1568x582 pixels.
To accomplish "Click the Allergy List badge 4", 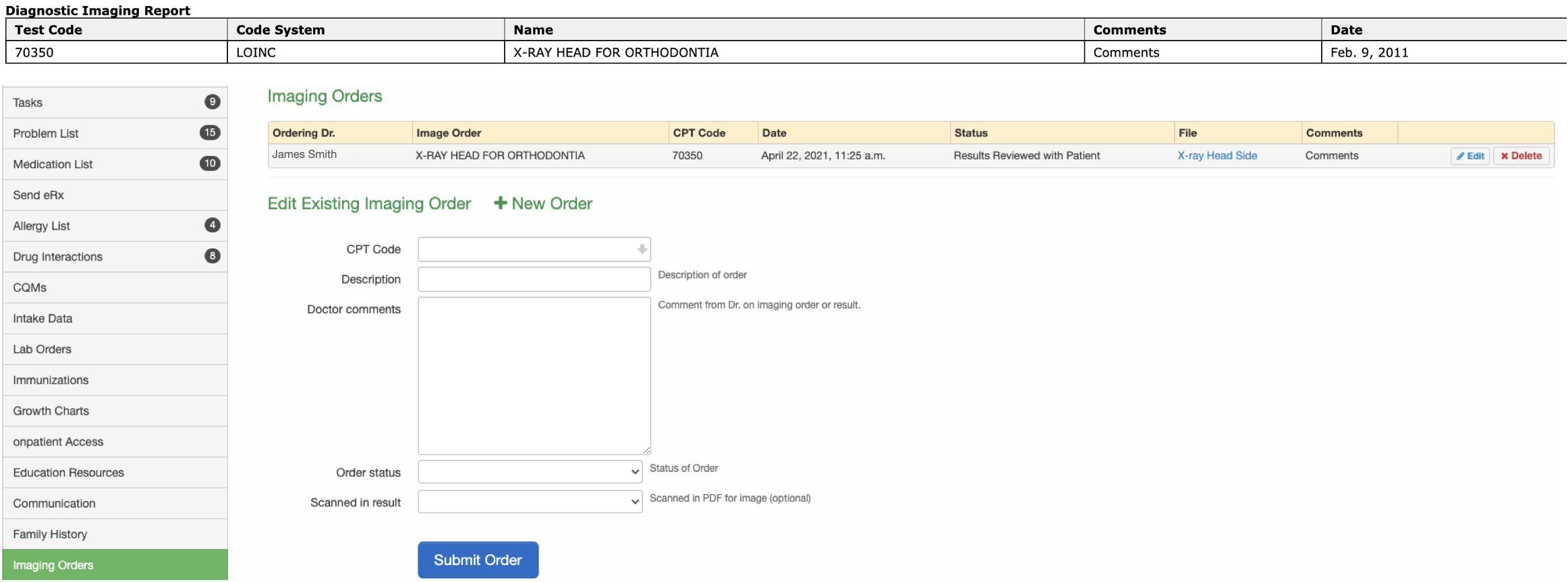I will [x=213, y=225].
